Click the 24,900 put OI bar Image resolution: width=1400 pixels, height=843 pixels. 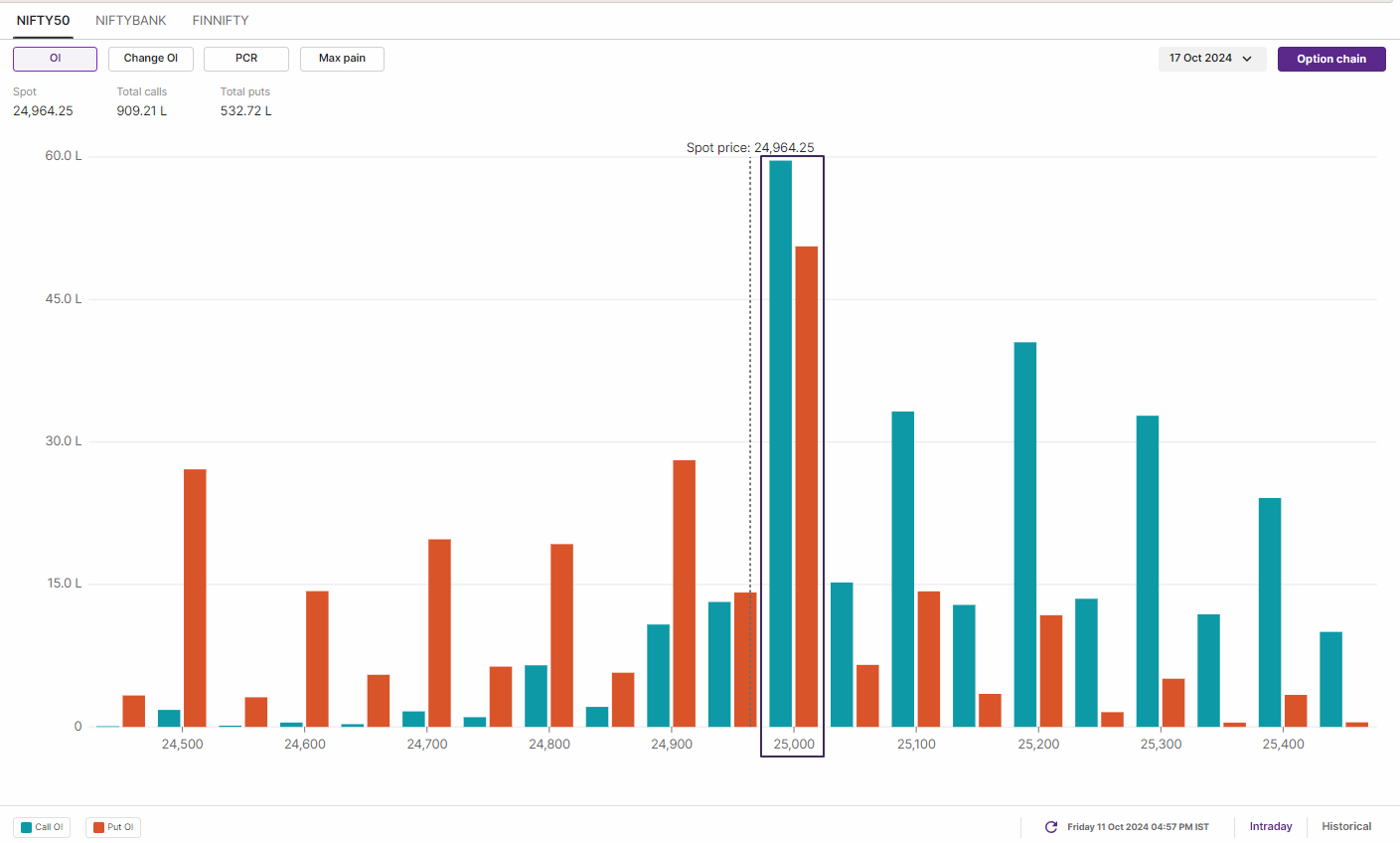pos(685,593)
